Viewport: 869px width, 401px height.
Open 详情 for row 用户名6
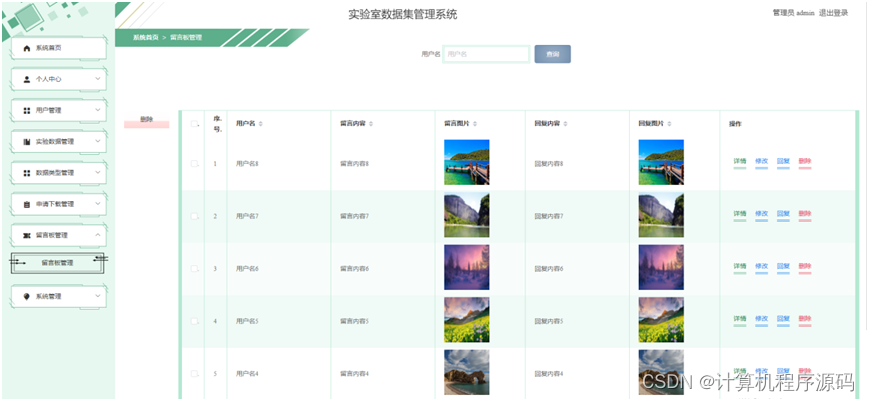coord(740,267)
